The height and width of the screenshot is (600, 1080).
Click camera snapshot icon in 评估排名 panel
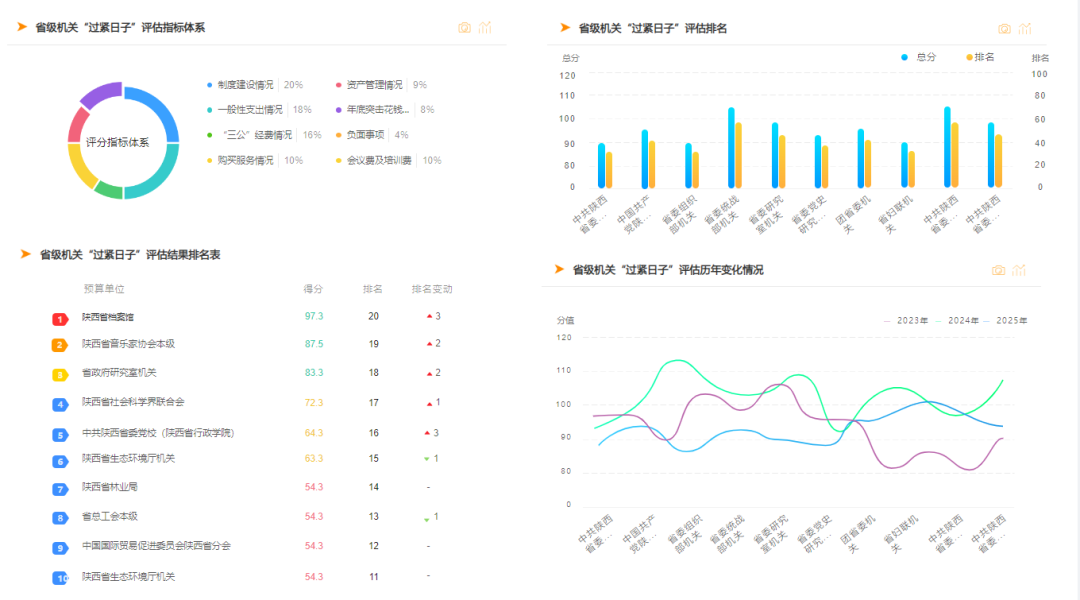[x=1004, y=28]
